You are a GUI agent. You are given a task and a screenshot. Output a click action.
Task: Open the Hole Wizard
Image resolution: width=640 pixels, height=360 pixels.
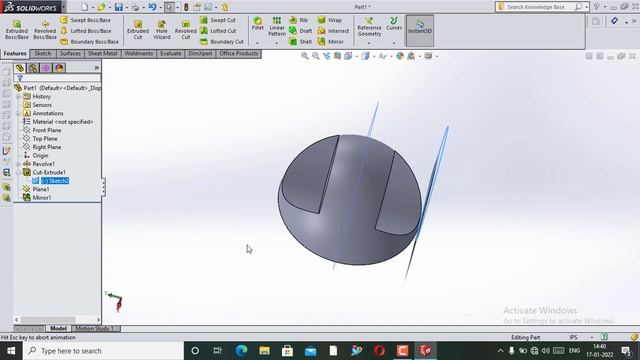click(162, 30)
